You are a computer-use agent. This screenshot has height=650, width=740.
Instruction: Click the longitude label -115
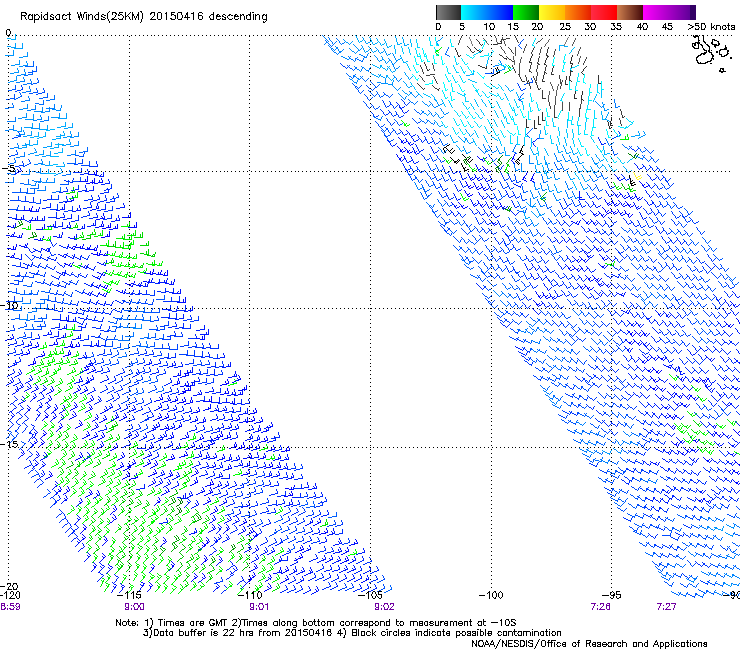129,595
